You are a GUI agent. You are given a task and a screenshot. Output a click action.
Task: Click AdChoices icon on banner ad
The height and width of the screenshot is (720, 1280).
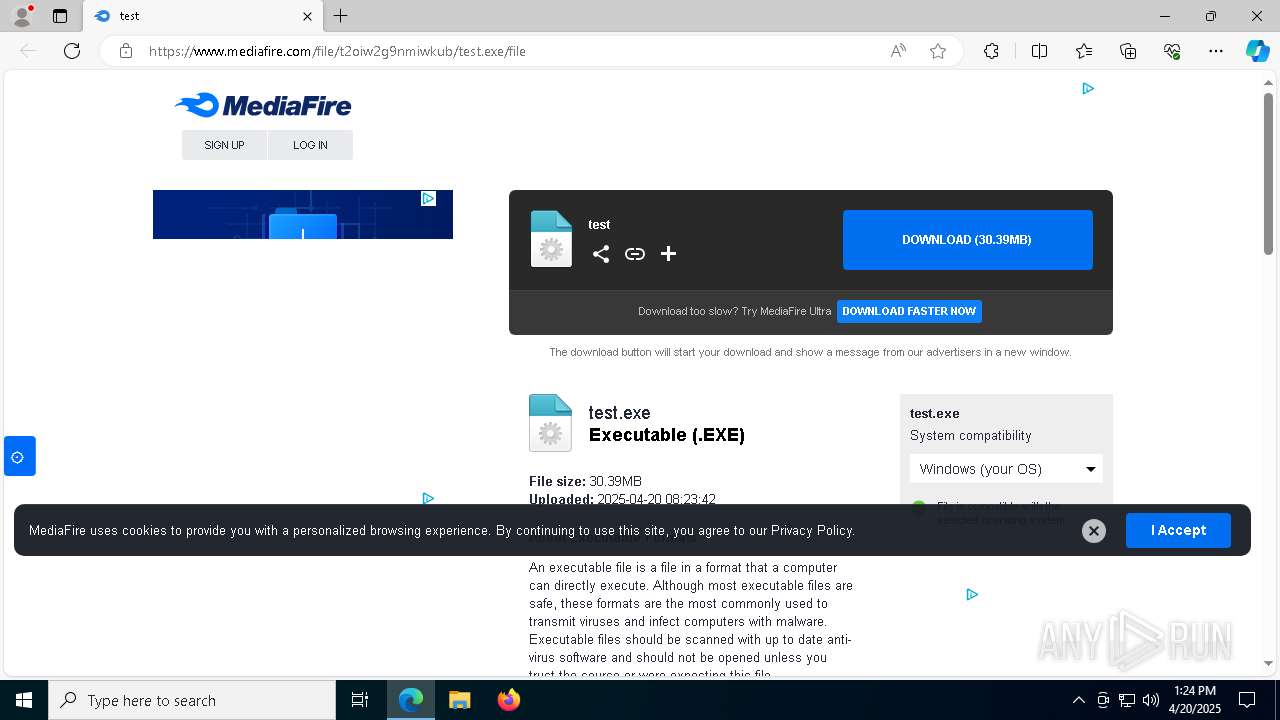(428, 198)
